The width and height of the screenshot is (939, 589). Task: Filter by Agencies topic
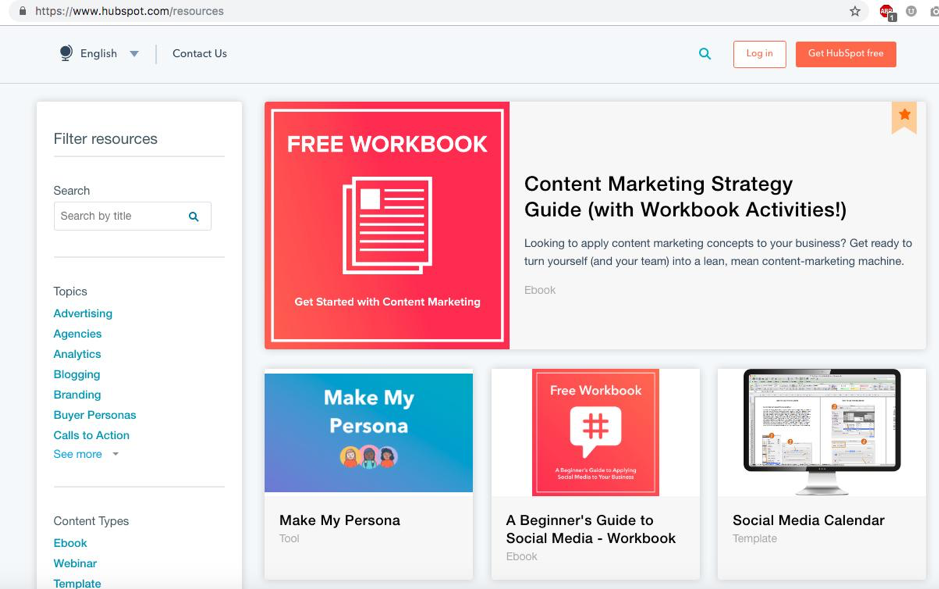77,333
